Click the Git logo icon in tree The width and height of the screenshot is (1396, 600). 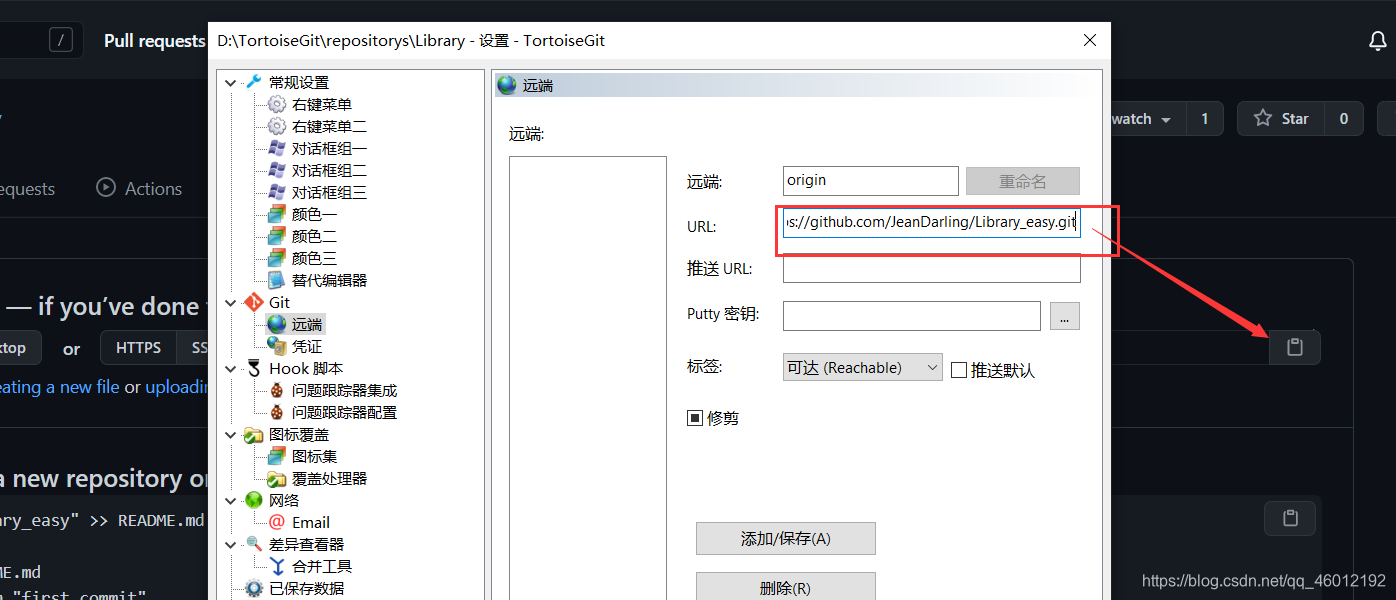click(x=254, y=302)
